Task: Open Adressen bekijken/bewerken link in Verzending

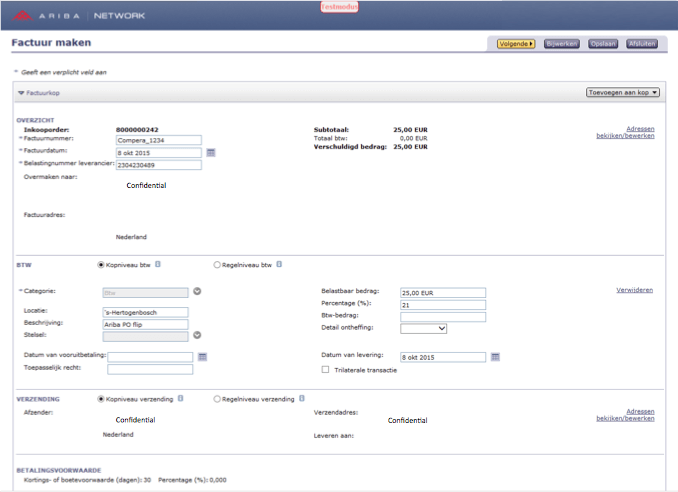Action: click(x=625, y=415)
